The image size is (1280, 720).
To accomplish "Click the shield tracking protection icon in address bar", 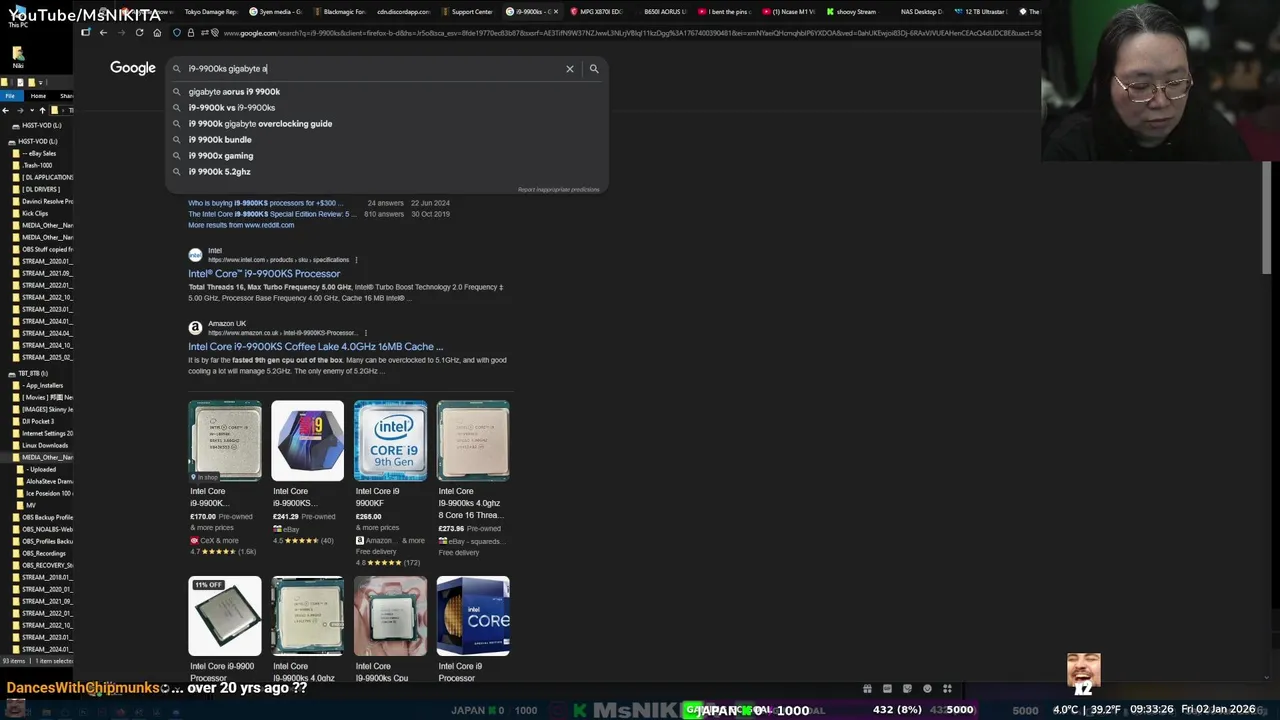I will click(177, 33).
